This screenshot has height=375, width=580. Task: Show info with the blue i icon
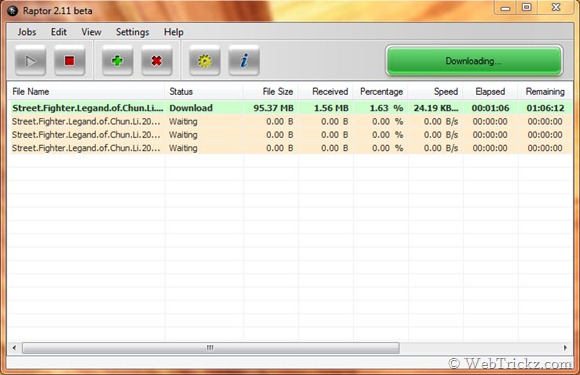(x=244, y=61)
